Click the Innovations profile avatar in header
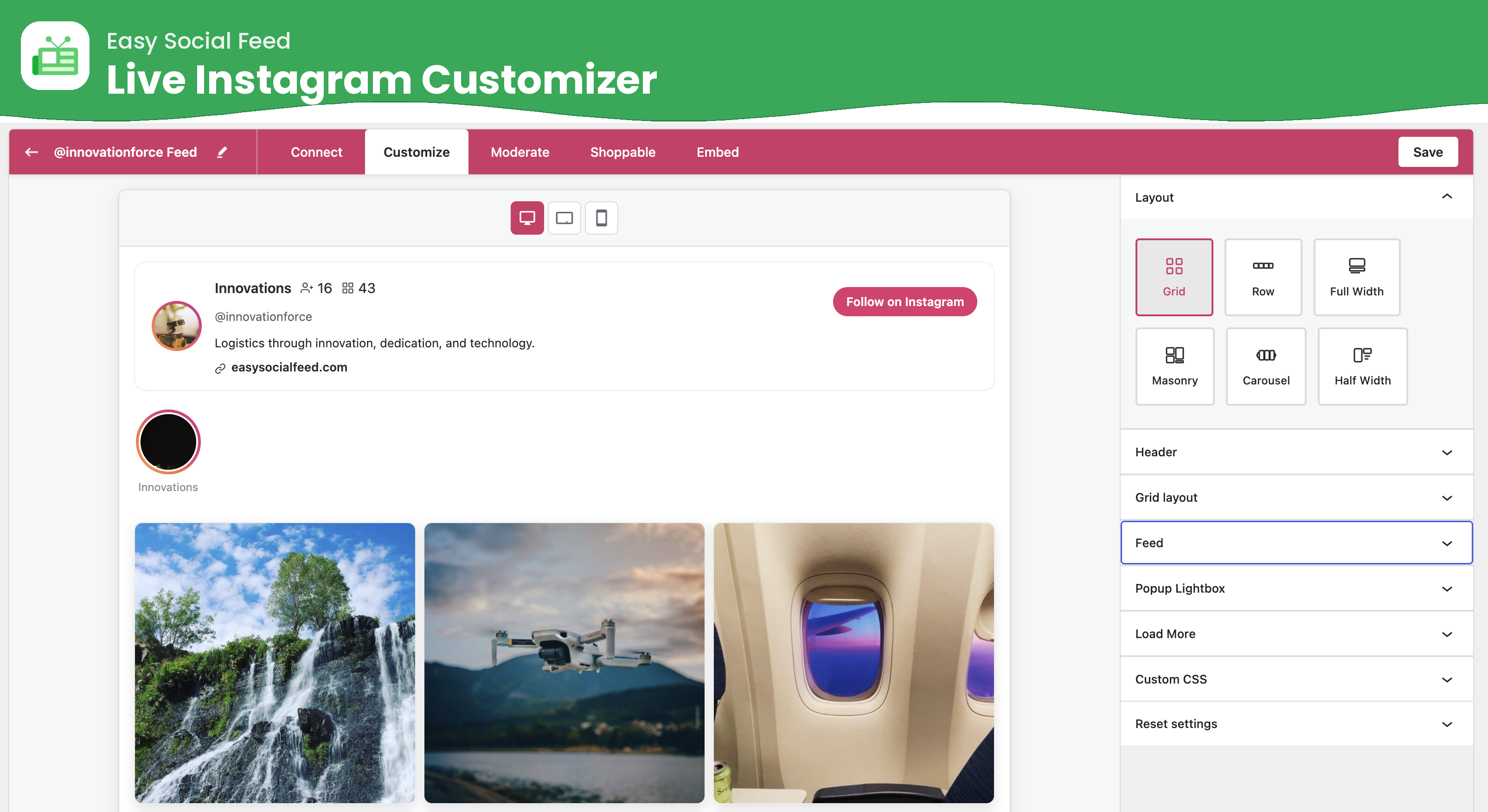This screenshot has width=1488, height=812. point(176,326)
